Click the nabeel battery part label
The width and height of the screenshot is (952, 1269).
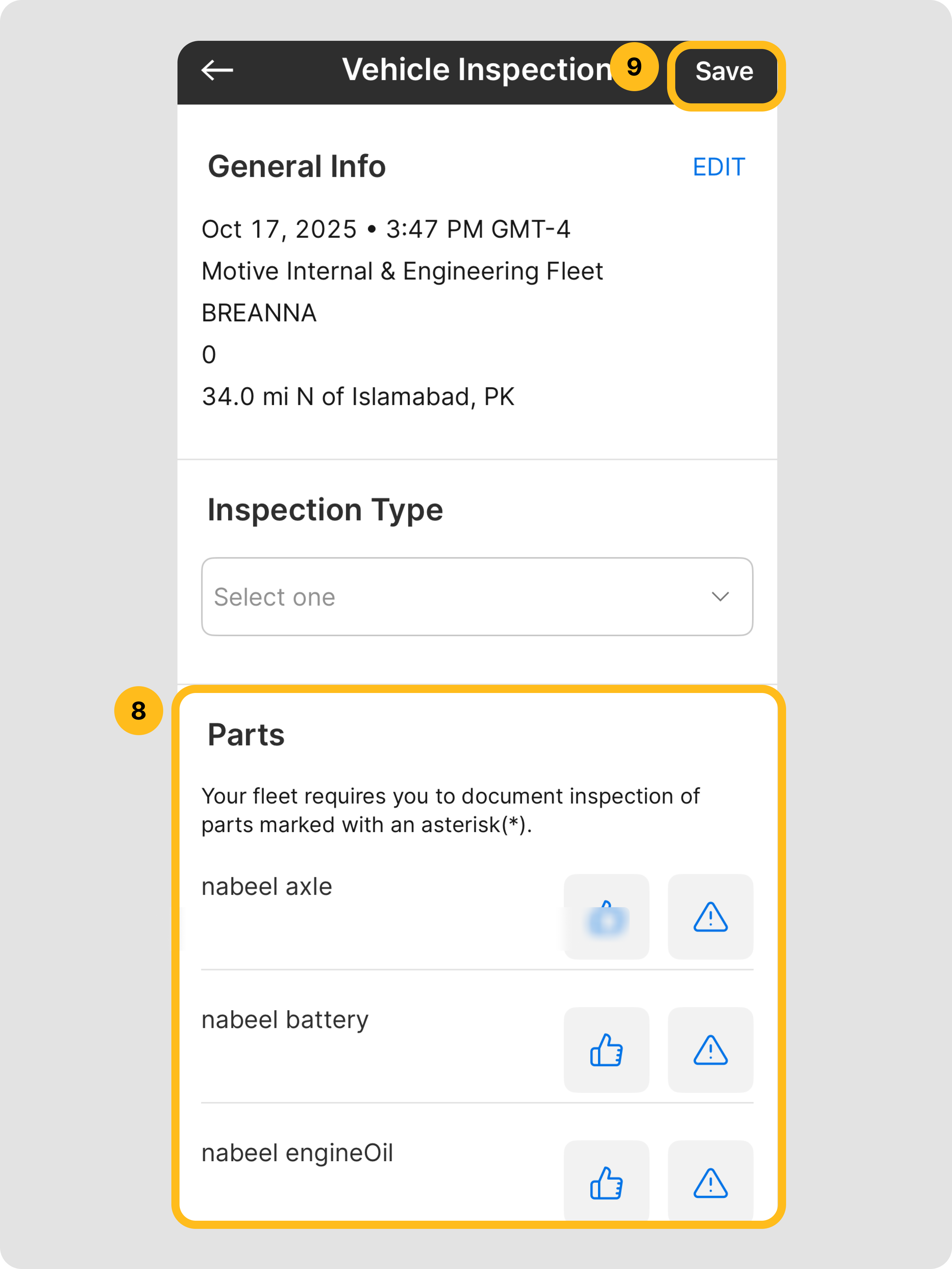click(x=285, y=1020)
